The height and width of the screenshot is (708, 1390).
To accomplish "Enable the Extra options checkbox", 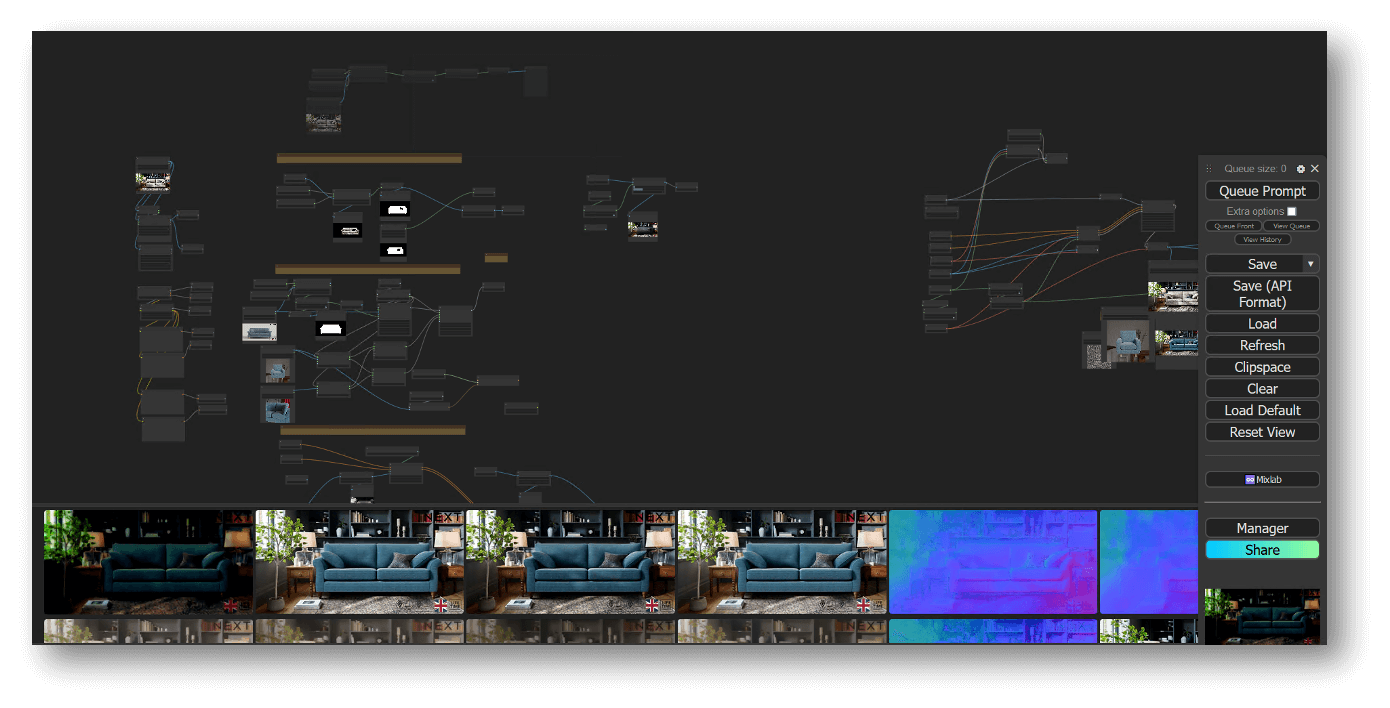I will 1291,211.
